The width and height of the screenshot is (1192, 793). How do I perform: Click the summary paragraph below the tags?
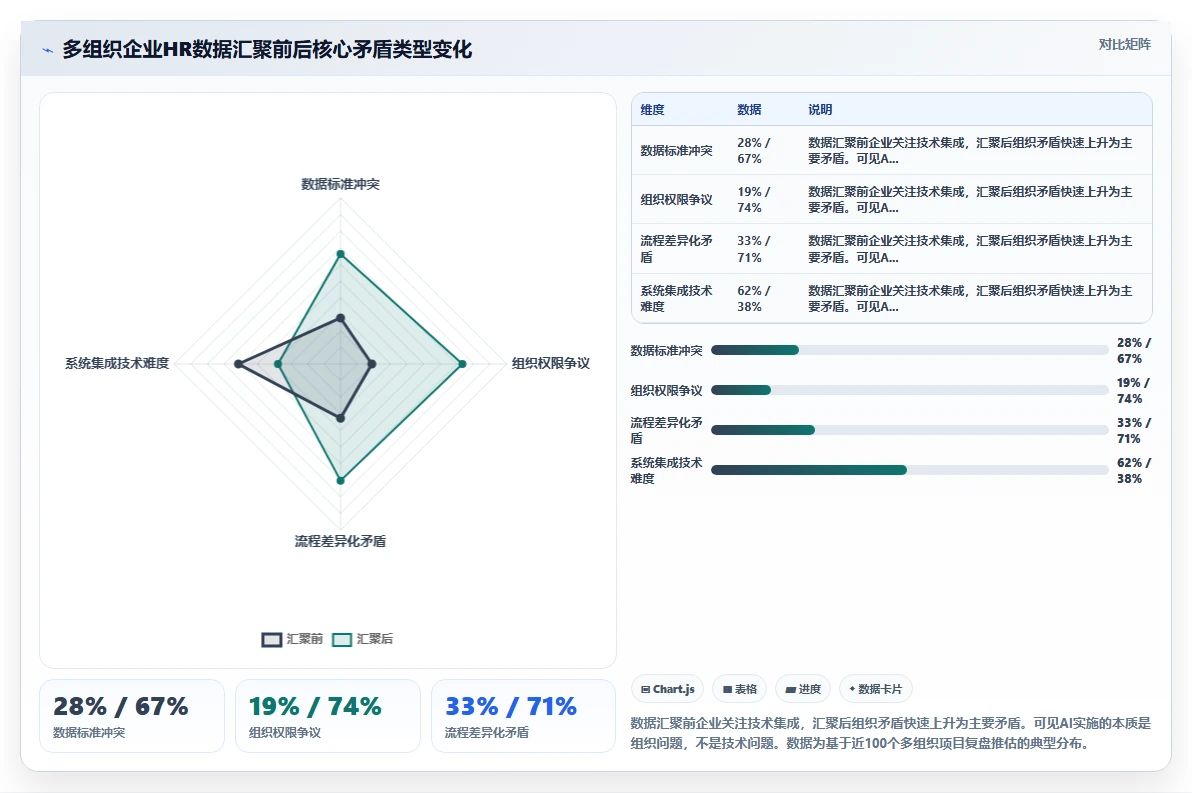pyautogui.click(x=891, y=733)
